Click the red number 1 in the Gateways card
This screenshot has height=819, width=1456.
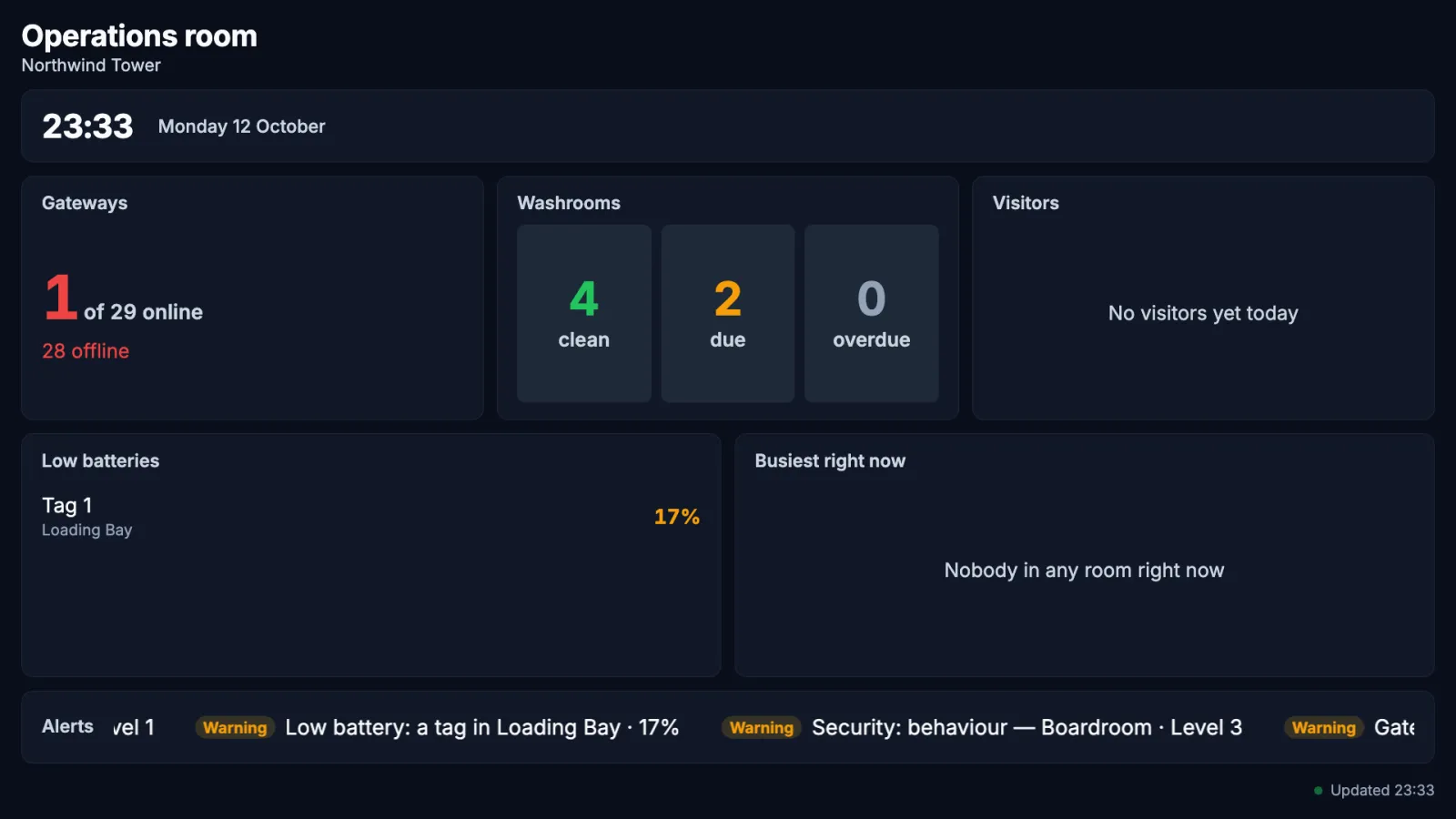point(60,297)
